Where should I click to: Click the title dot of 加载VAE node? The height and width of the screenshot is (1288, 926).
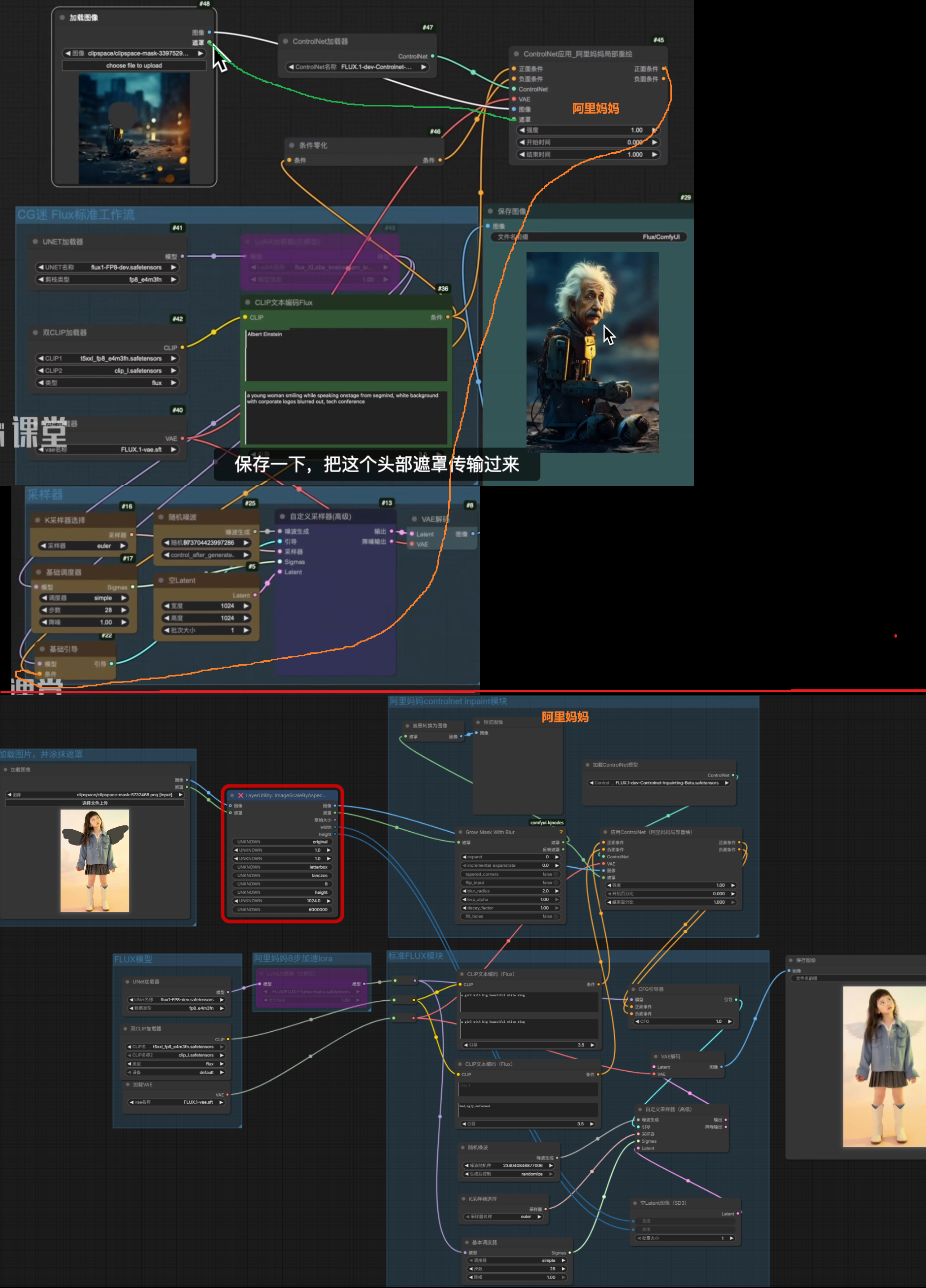pos(128,1084)
